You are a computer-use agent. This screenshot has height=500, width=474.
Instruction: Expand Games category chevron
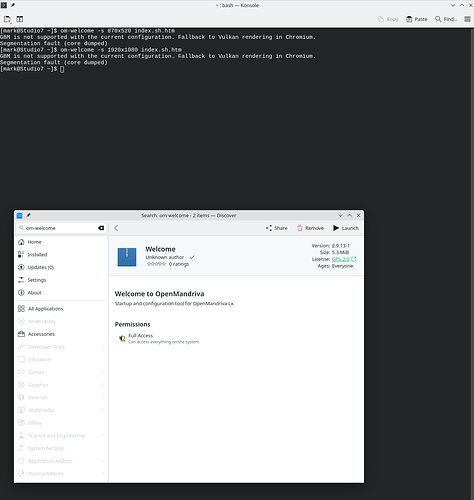click(102, 372)
